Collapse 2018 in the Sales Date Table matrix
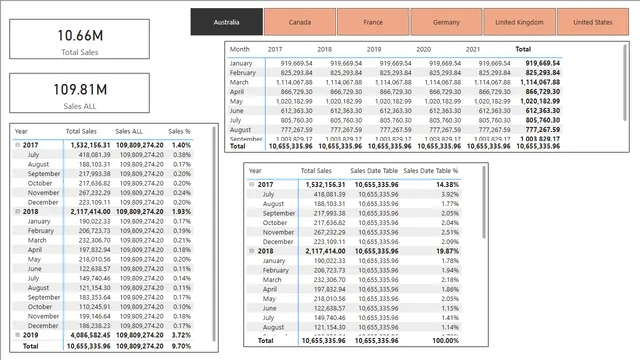Image resolution: width=640 pixels, height=360 pixels. tap(252, 251)
